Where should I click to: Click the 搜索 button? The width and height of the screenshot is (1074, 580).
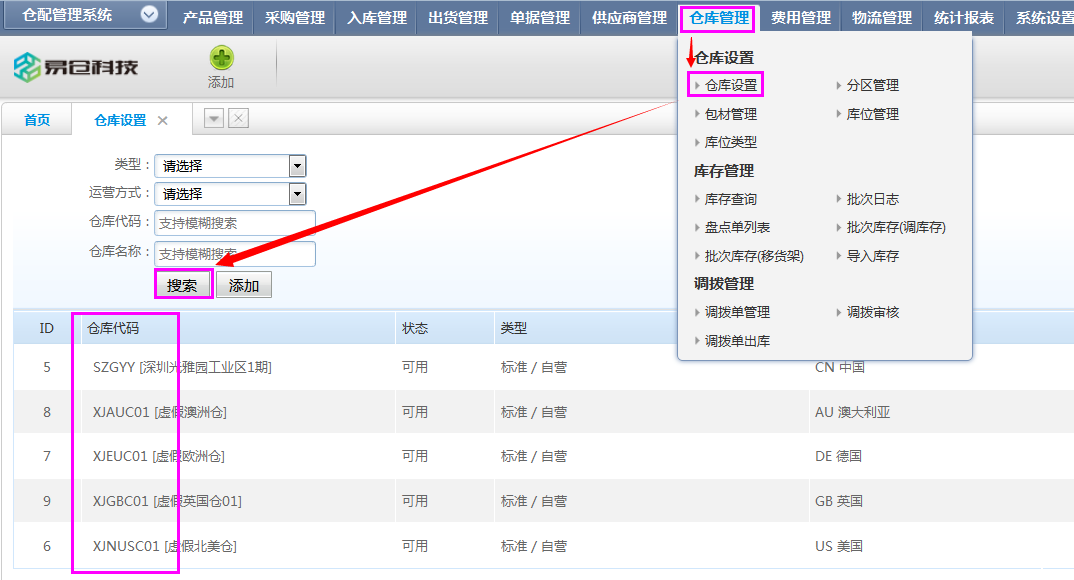tap(182, 284)
